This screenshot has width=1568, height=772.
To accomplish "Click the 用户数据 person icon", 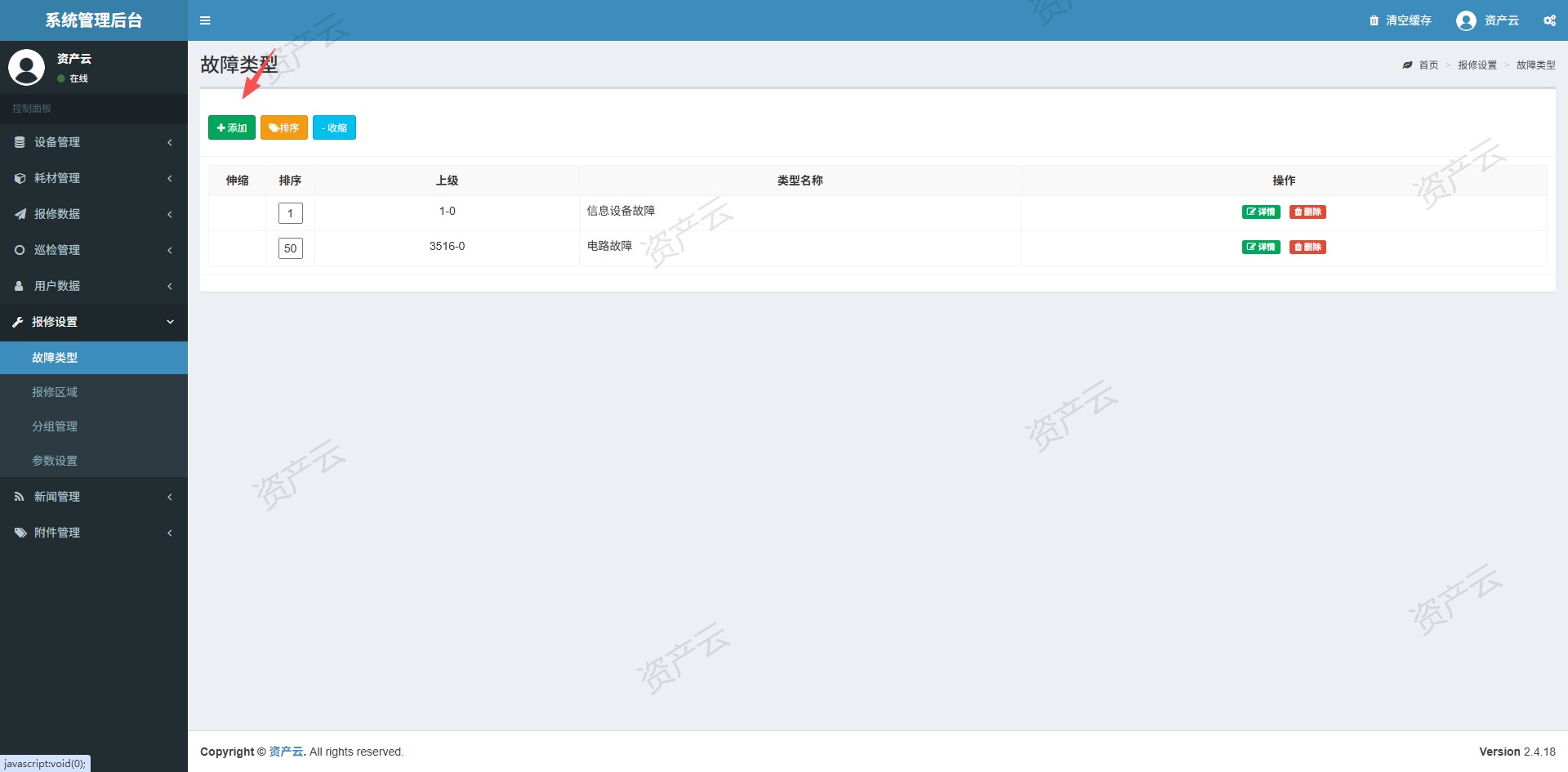I will point(19,286).
